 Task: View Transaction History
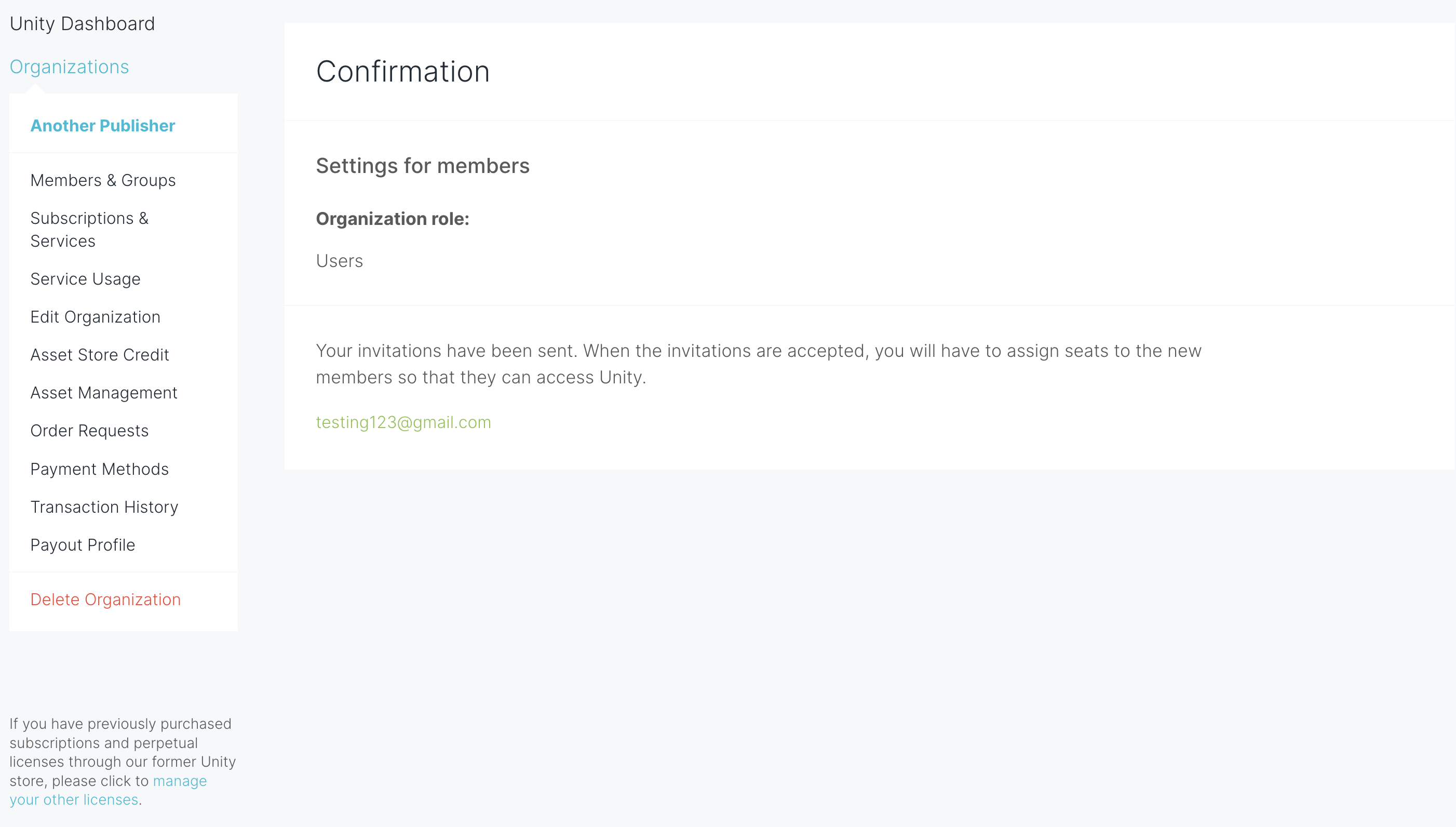(x=104, y=507)
